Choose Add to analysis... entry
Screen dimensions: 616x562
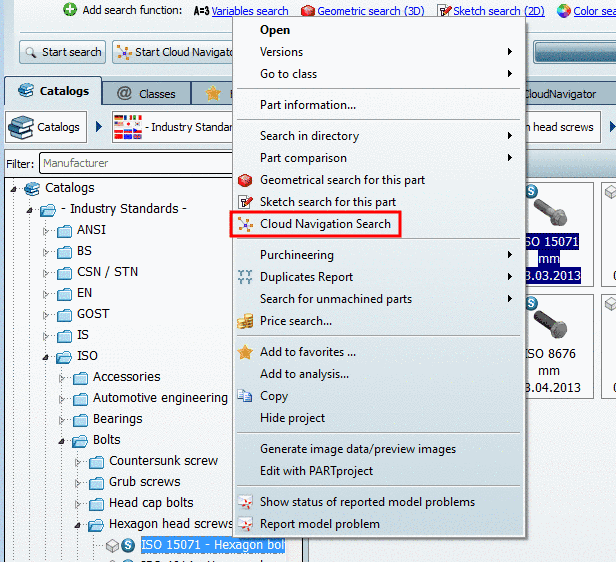304,374
